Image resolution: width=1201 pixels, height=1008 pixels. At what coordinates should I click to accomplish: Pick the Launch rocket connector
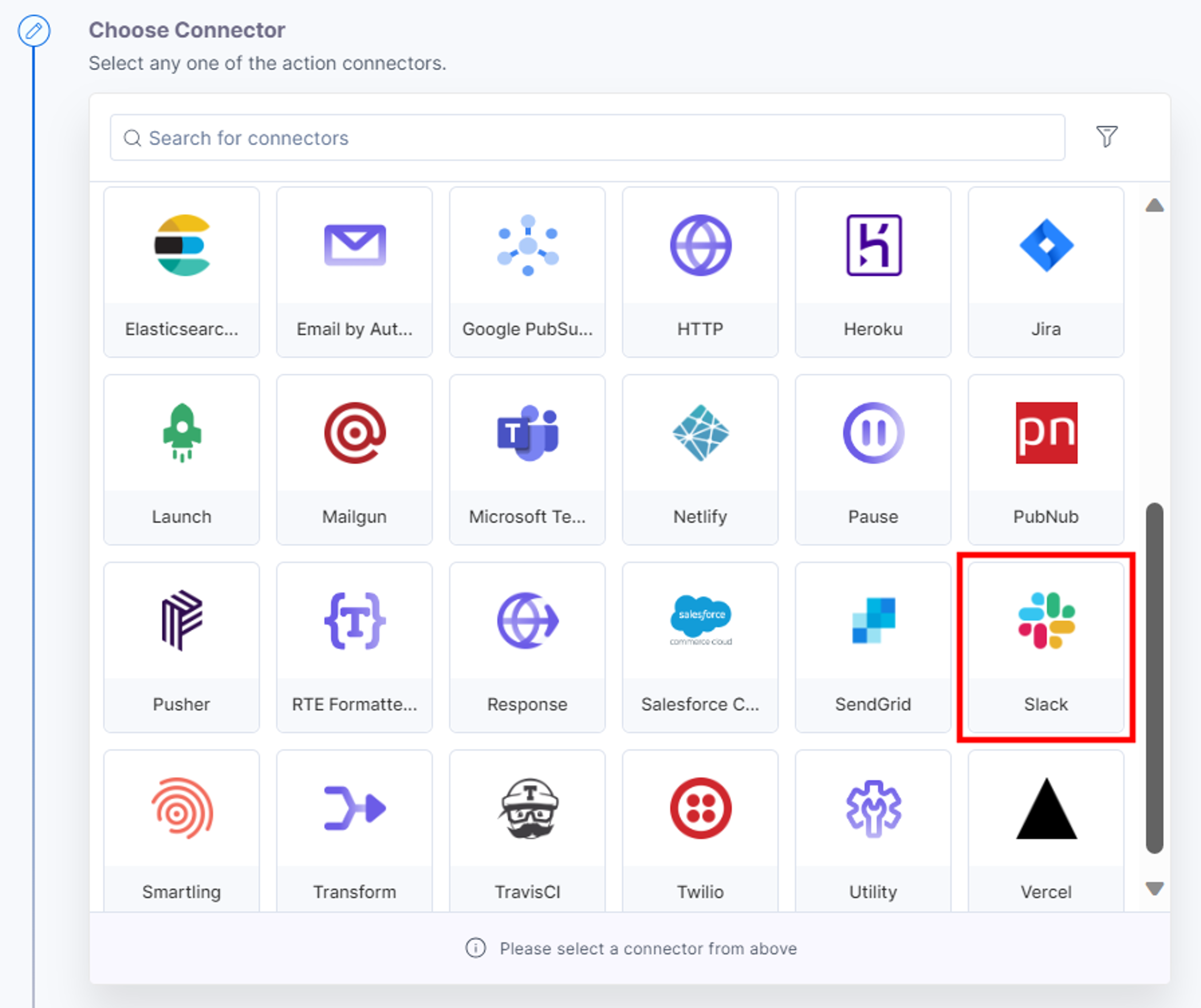tap(181, 459)
